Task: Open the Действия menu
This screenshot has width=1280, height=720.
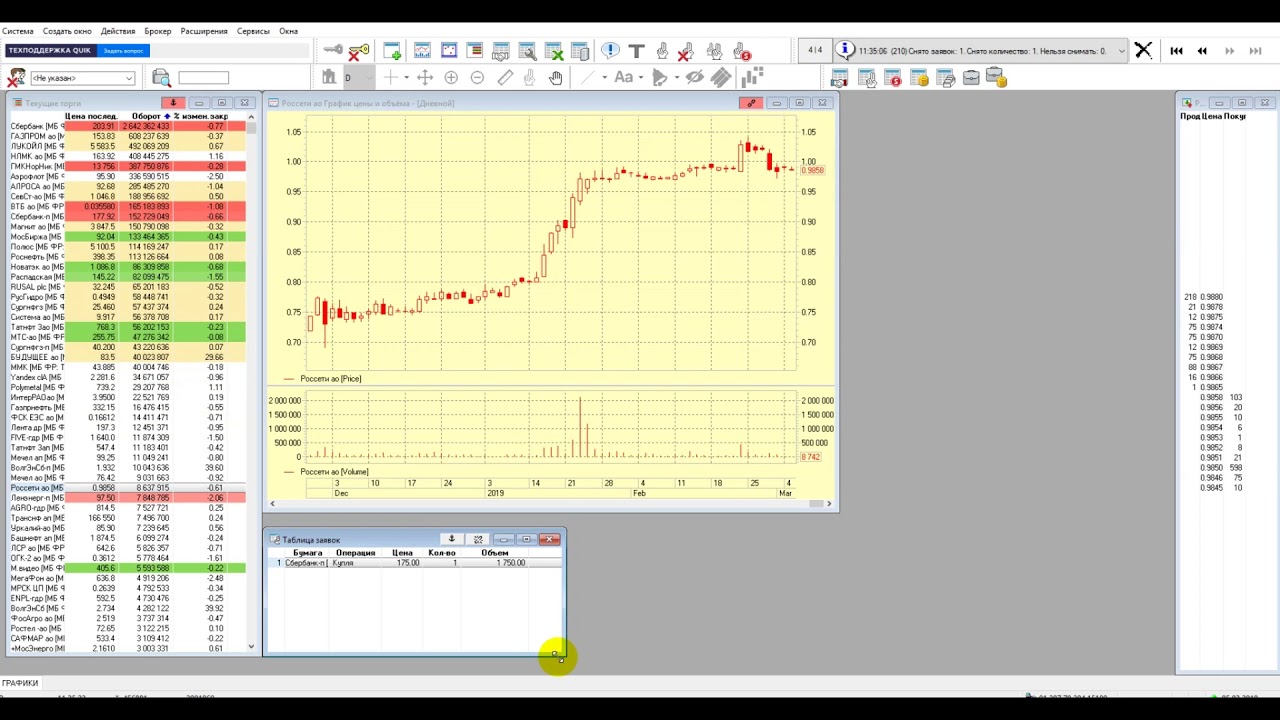Action: 118,31
